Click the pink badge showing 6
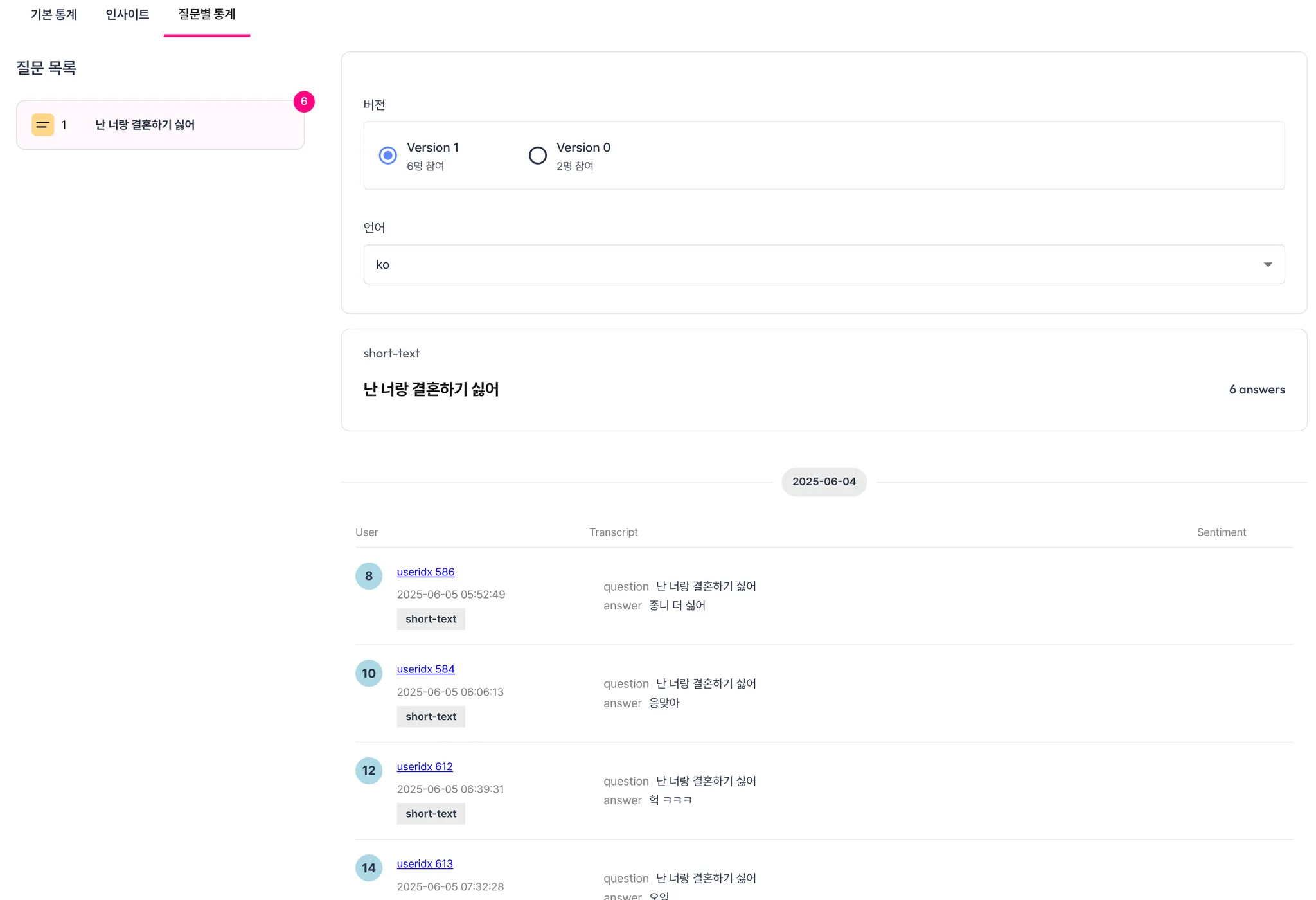This screenshot has width=1316, height=900. [304, 102]
